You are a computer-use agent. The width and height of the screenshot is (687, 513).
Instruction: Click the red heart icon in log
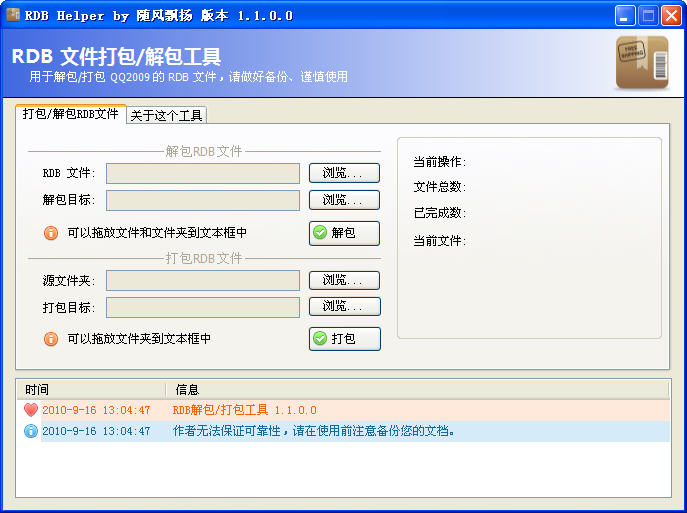click(x=30, y=410)
